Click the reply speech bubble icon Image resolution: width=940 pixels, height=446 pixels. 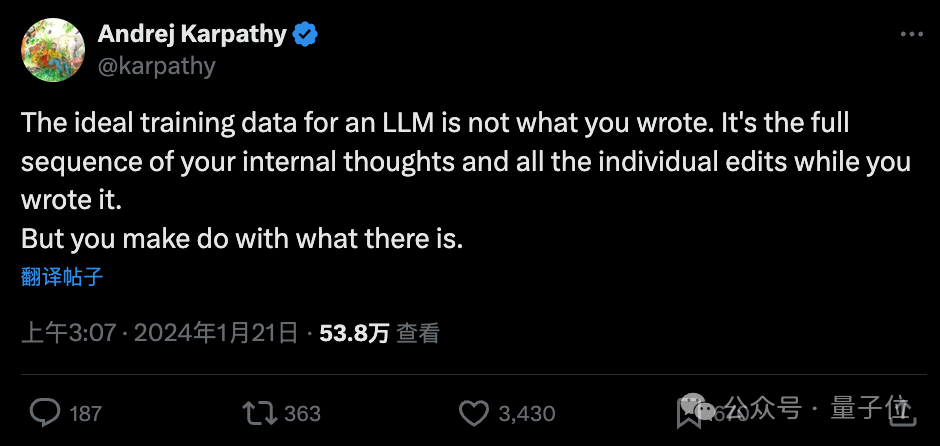[x=46, y=412]
